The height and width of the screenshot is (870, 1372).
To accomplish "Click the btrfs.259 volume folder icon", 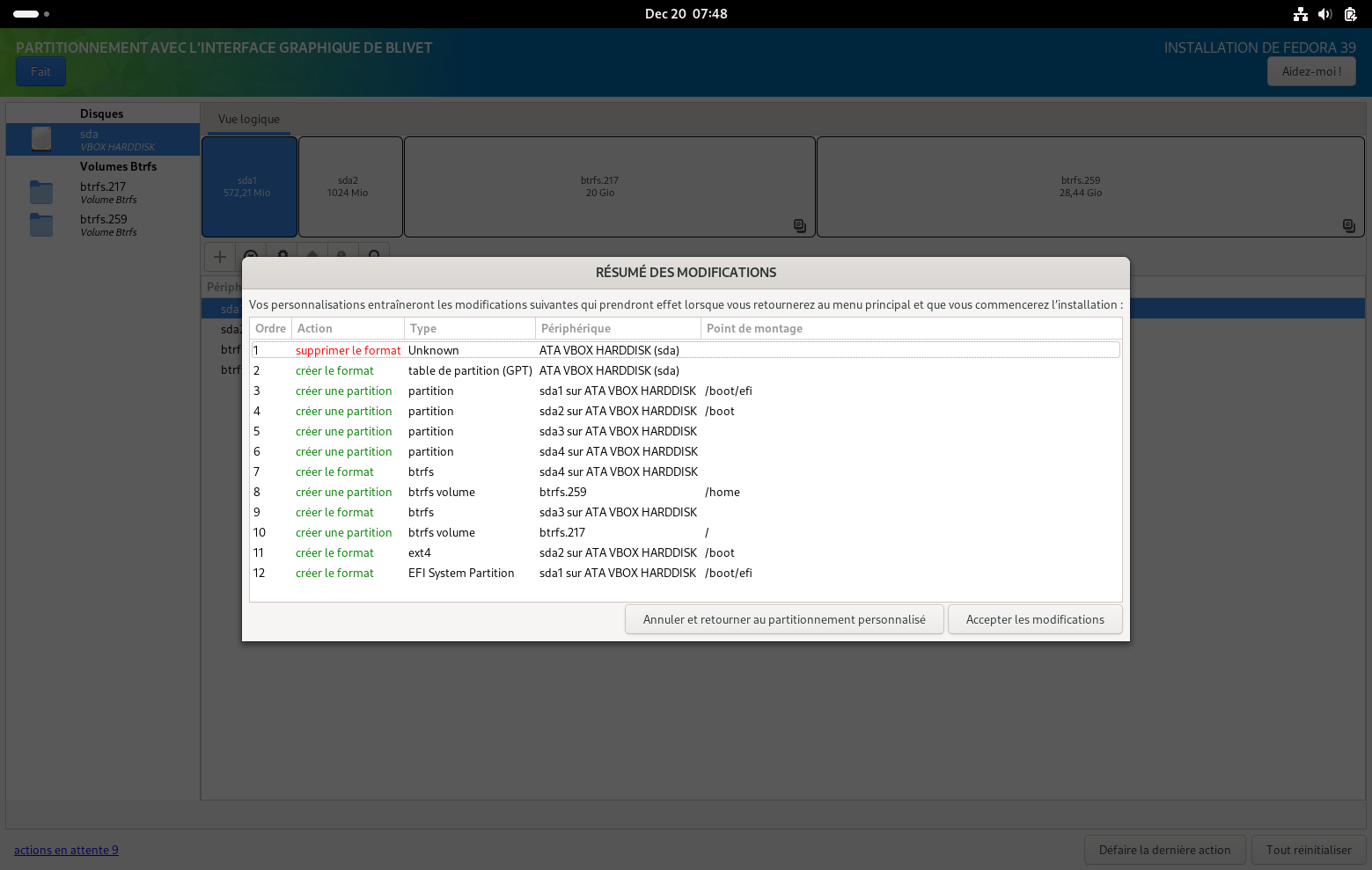I will click(x=41, y=225).
